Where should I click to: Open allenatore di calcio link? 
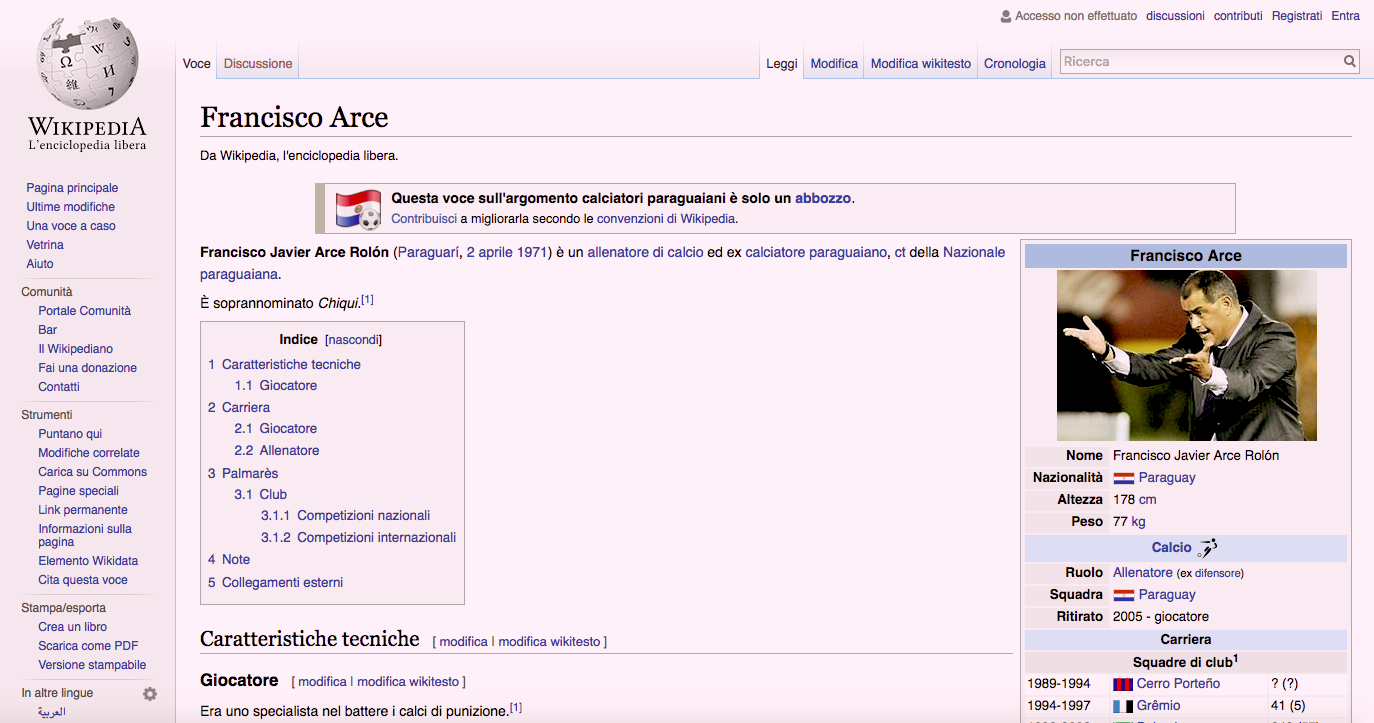[x=645, y=252]
